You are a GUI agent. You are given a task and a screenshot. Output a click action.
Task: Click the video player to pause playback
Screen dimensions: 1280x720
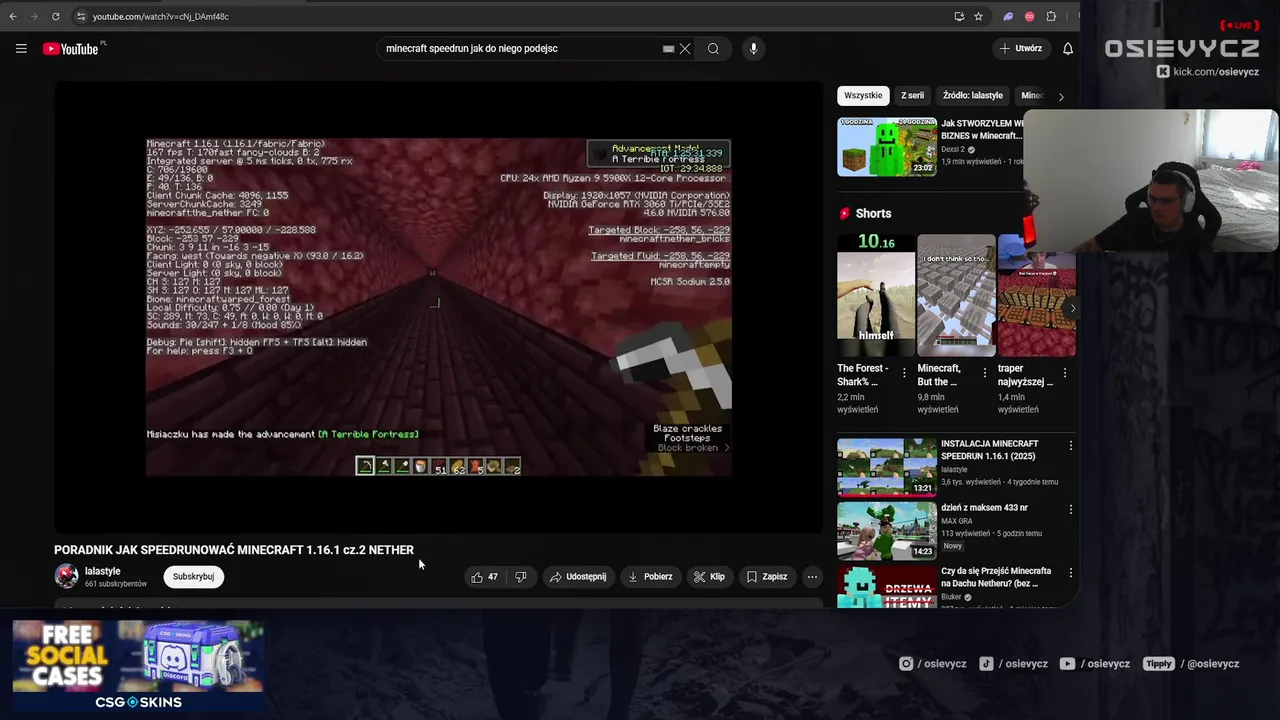click(438, 306)
